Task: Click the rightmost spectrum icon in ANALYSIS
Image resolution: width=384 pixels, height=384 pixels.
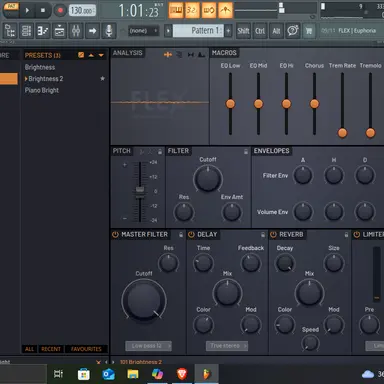Action: (x=201, y=55)
